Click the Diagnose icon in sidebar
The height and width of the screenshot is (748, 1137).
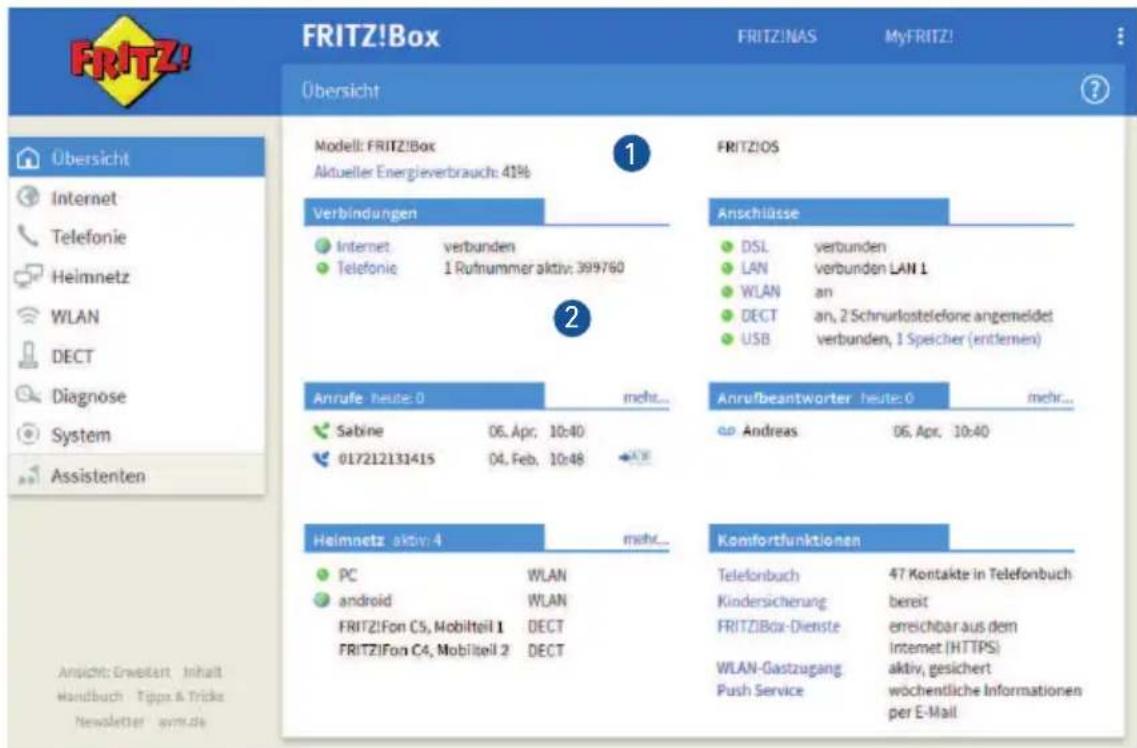pyautogui.click(x=28, y=395)
